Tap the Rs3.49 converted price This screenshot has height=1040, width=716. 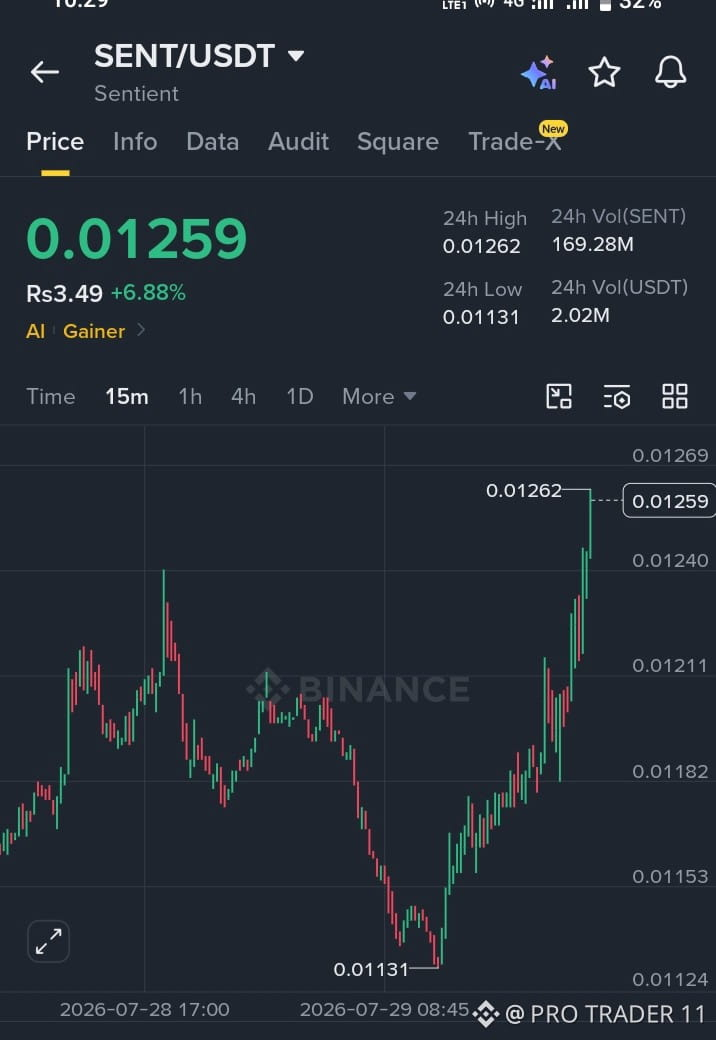tap(64, 293)
